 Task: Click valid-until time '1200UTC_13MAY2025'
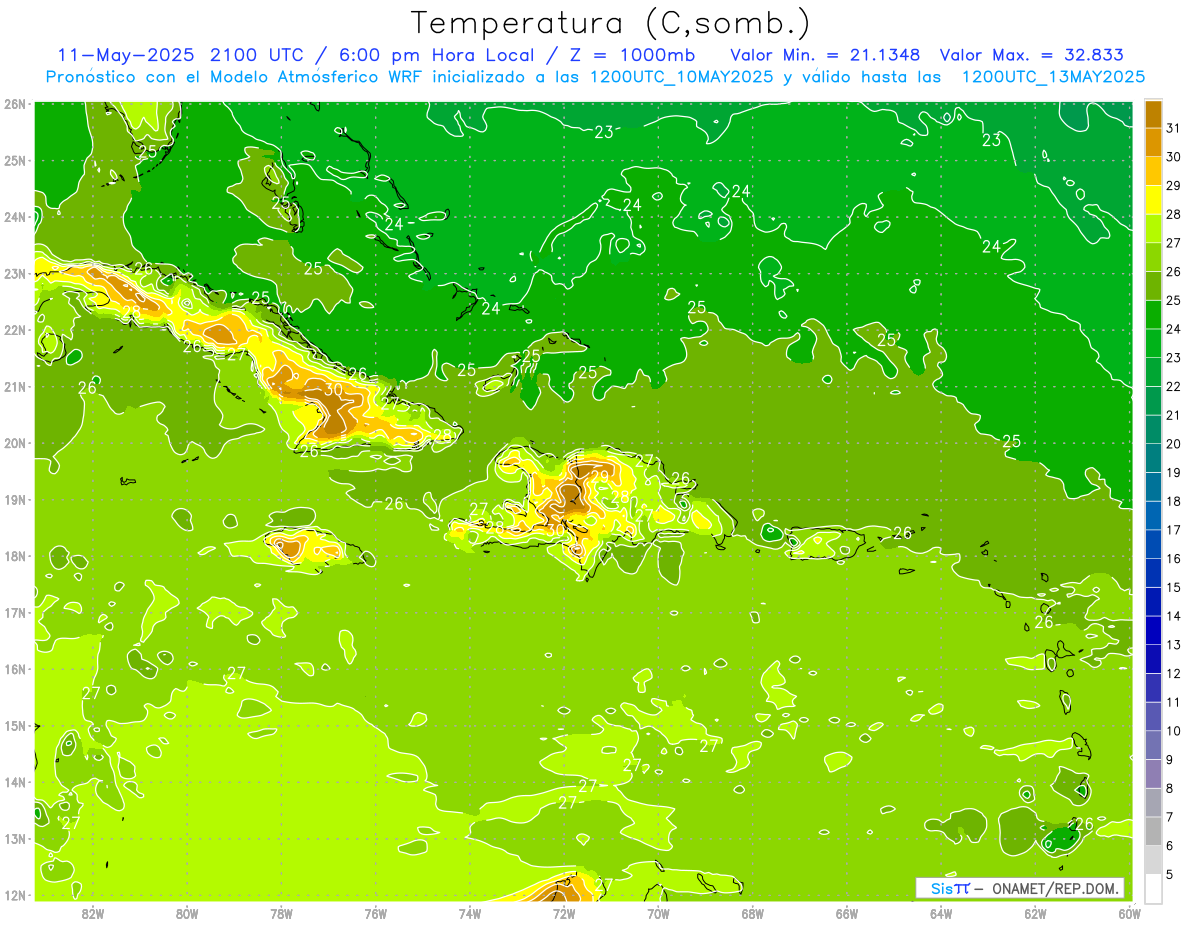(x=1053, y=77)
